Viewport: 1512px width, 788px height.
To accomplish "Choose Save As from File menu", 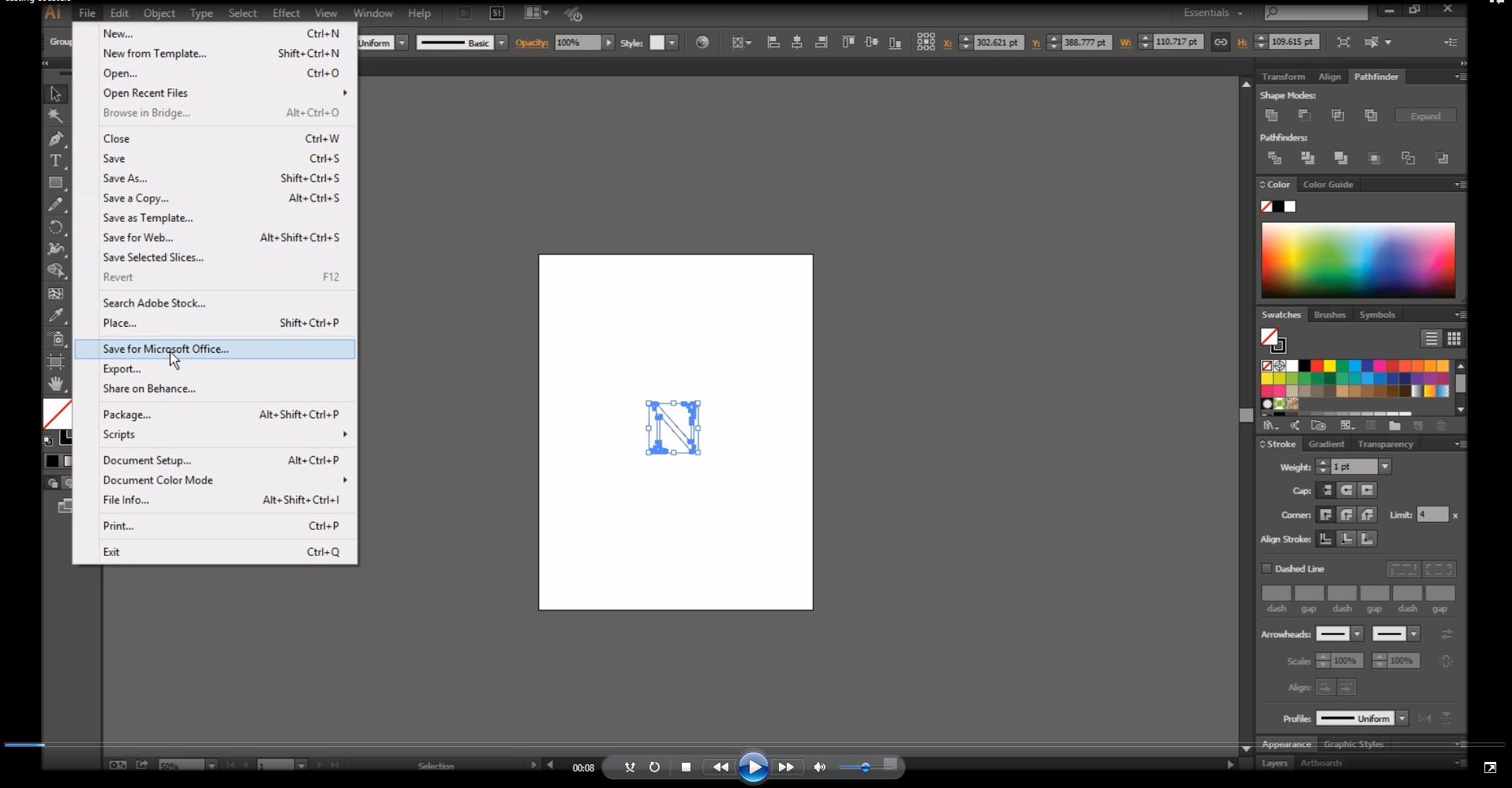I will pyautogui.click(x=215, y=178).
